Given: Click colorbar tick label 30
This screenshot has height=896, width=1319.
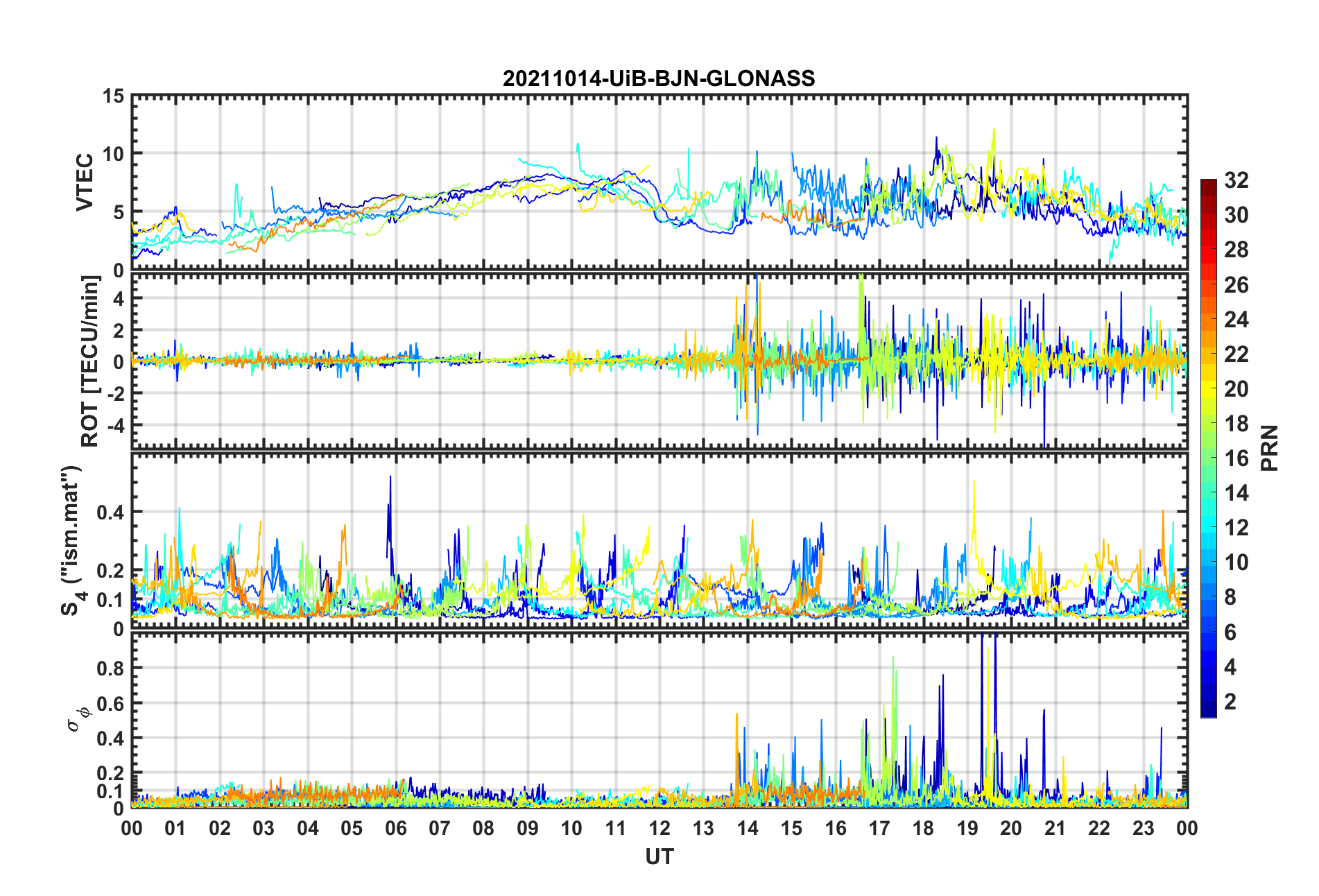Looking at the screenshot, I should click(x=1236, y=215).
